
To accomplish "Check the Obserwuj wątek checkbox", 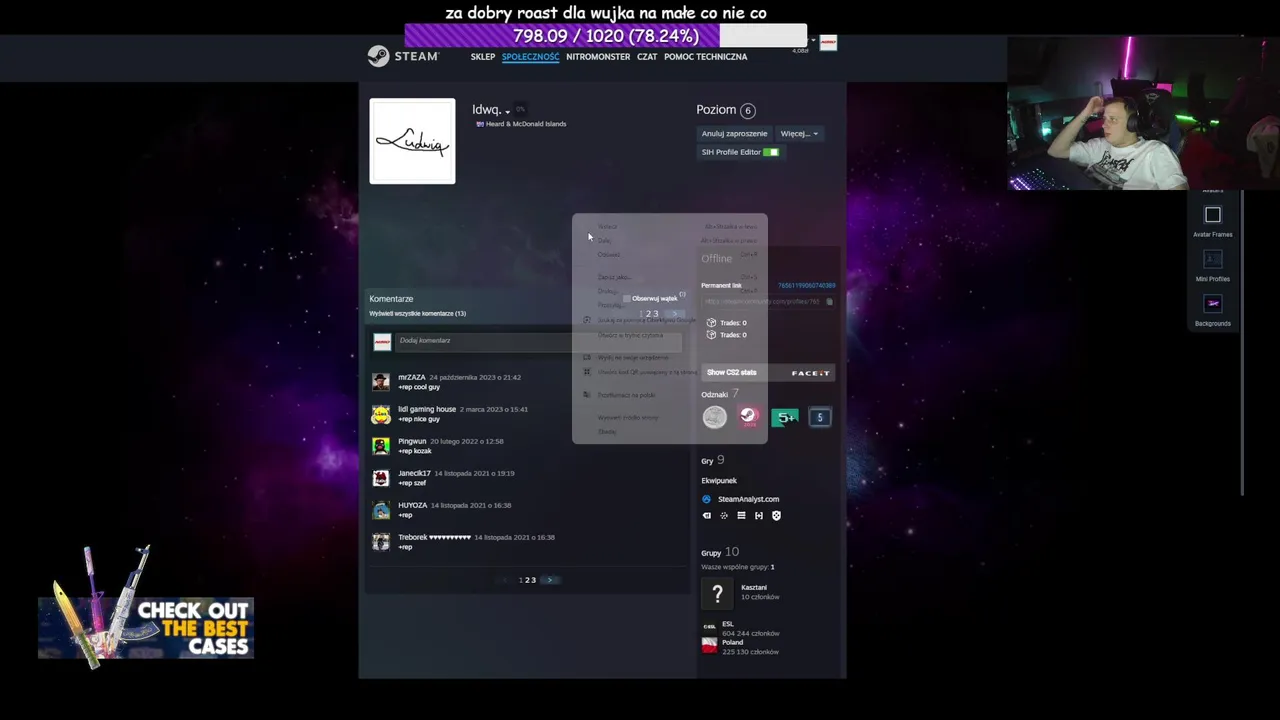I will click(x=627, y=298).
